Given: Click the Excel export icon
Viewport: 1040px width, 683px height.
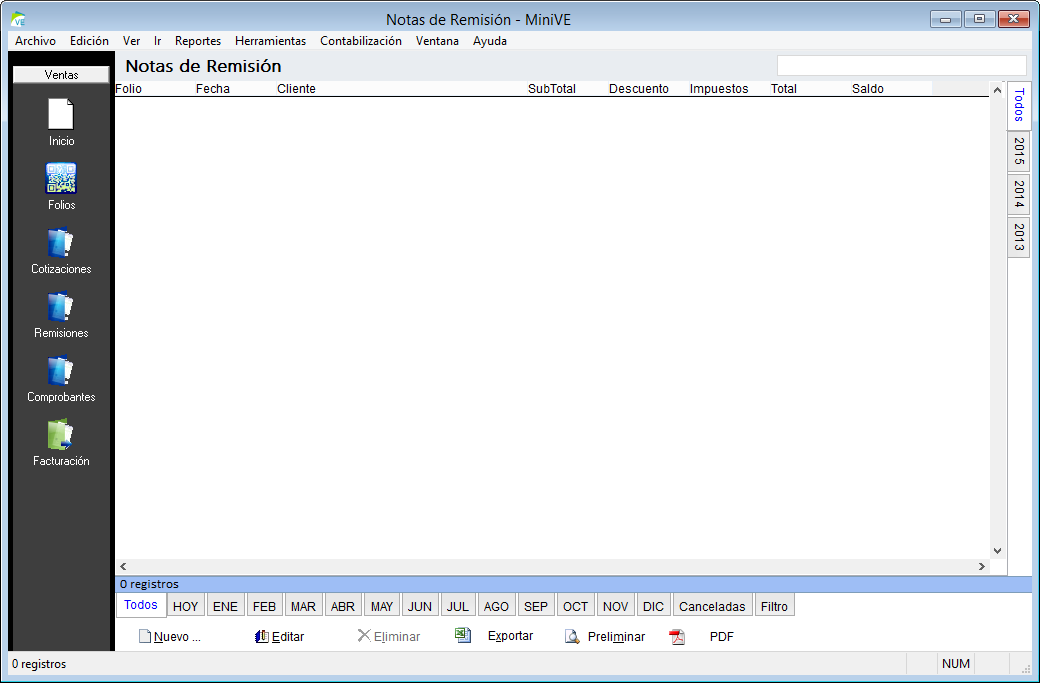Looking at the screenshot, I should [463, 635].
